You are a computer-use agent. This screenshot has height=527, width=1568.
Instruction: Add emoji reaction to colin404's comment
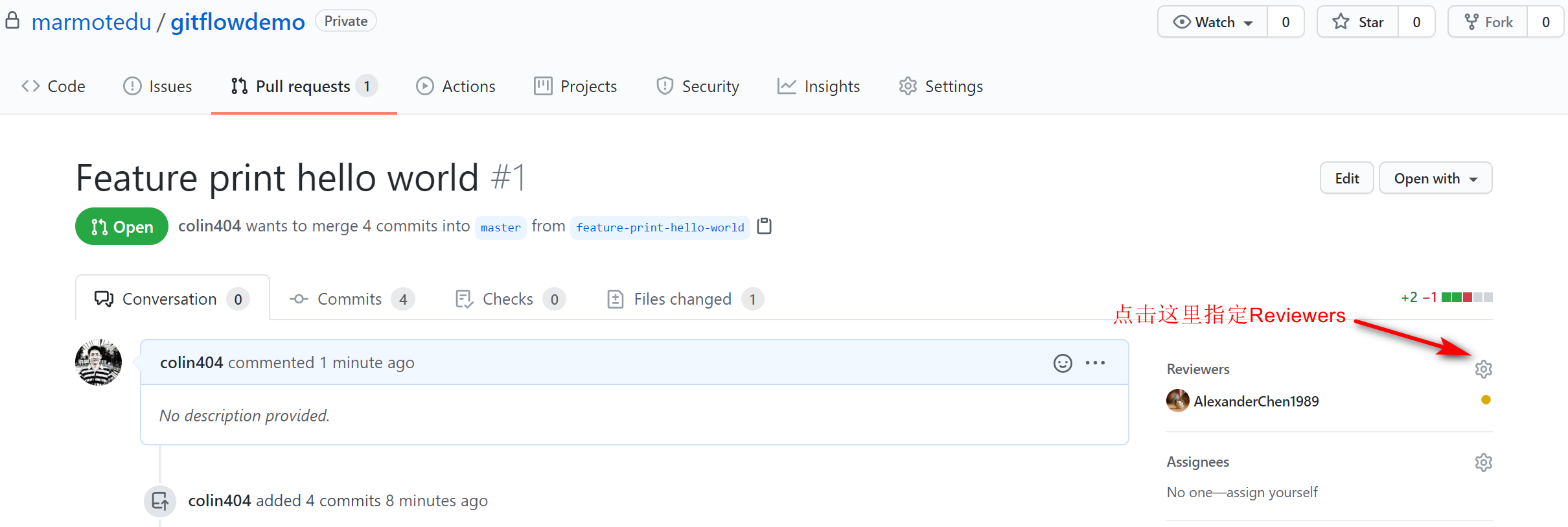1063,363
